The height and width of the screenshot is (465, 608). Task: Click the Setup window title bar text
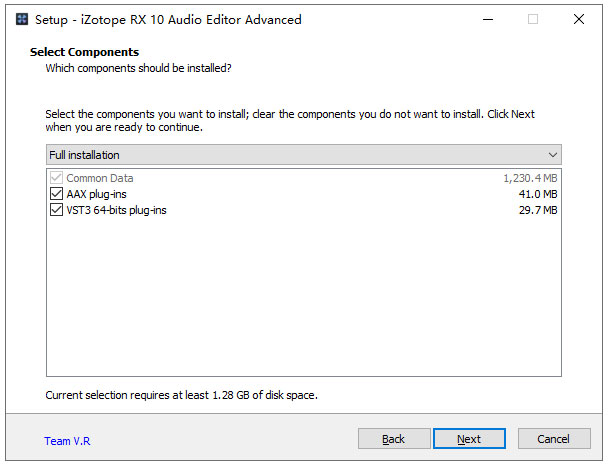tap(168, 19)
